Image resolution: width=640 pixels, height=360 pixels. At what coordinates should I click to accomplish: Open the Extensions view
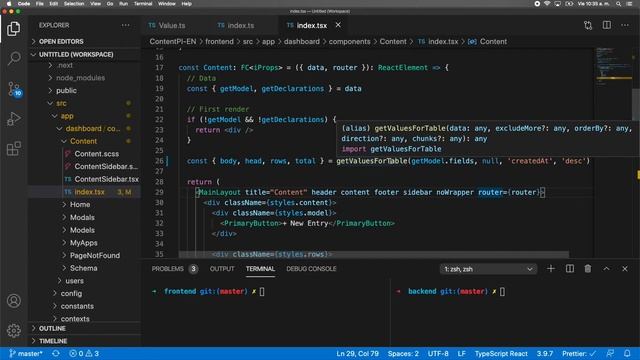point(13,149)
